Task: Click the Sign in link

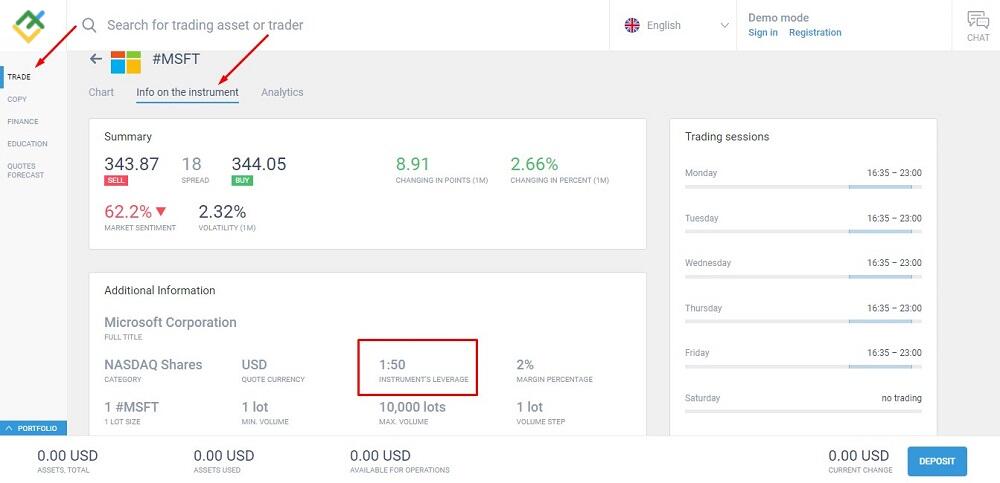Action: tap(763, 33)
